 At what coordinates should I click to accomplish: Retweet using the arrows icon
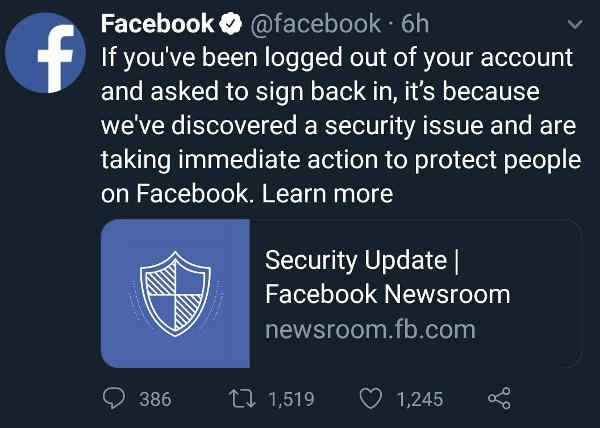(x=242, y=398)
